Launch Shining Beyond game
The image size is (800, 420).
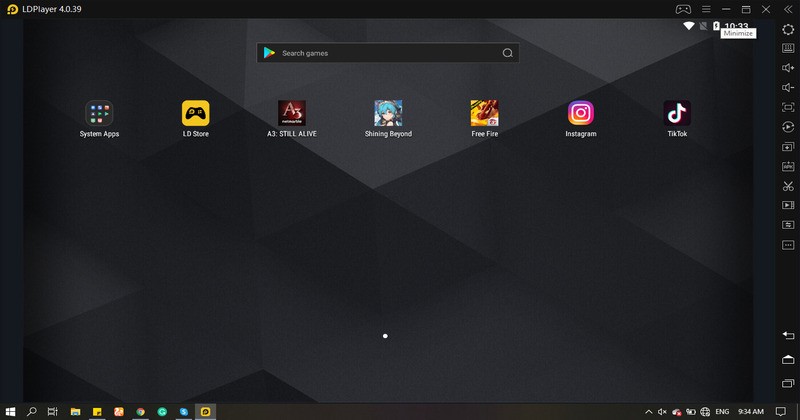tap(388, 113)
